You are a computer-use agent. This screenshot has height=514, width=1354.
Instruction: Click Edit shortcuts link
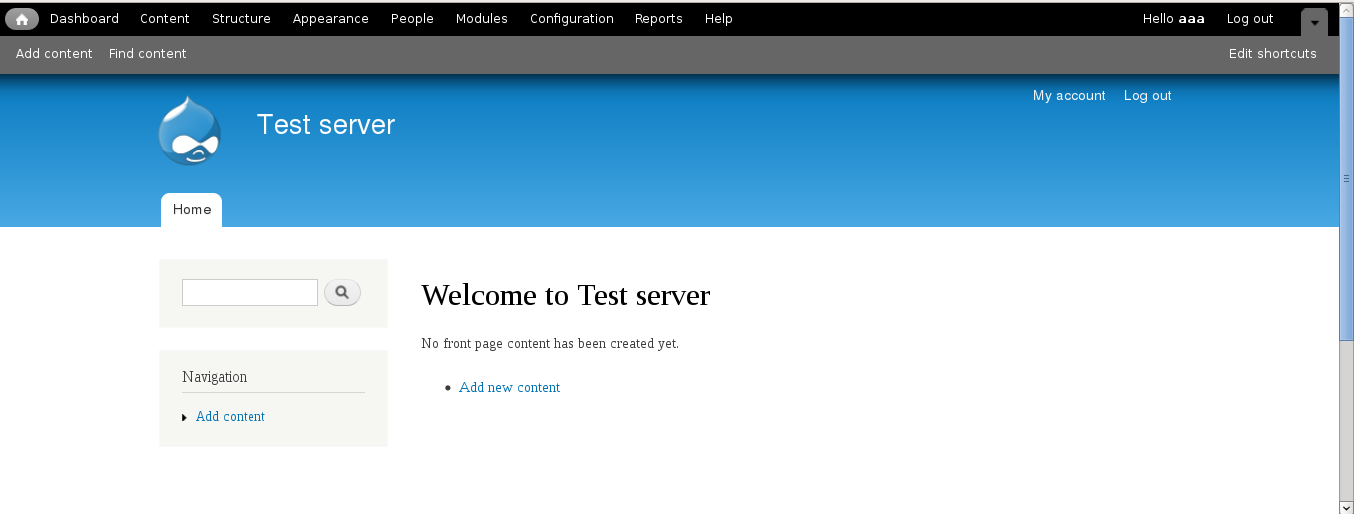[1272, 54]
